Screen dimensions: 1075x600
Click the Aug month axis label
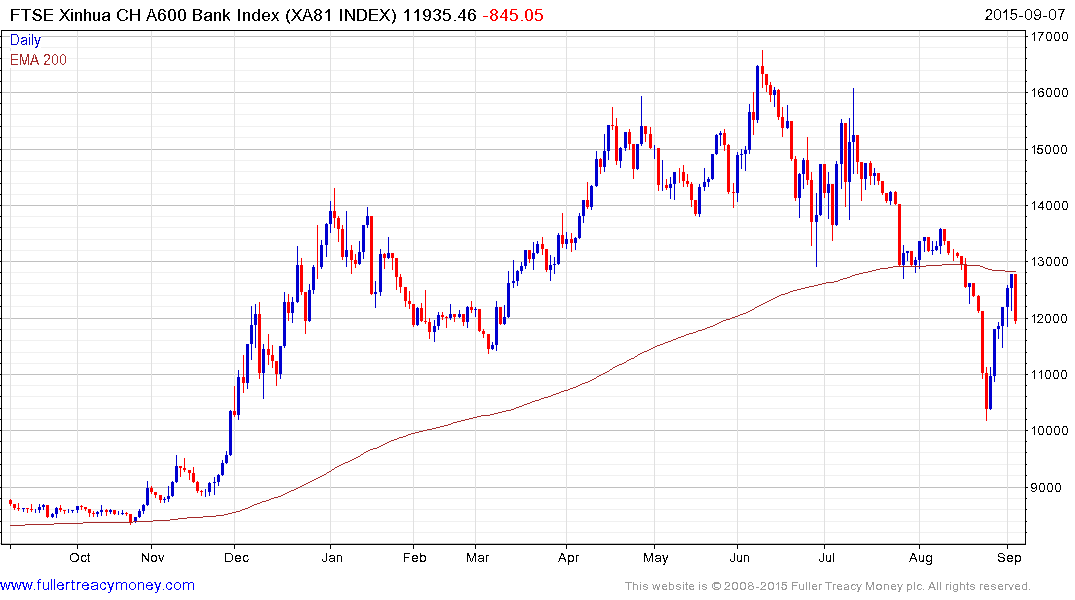tap(921, 557)
